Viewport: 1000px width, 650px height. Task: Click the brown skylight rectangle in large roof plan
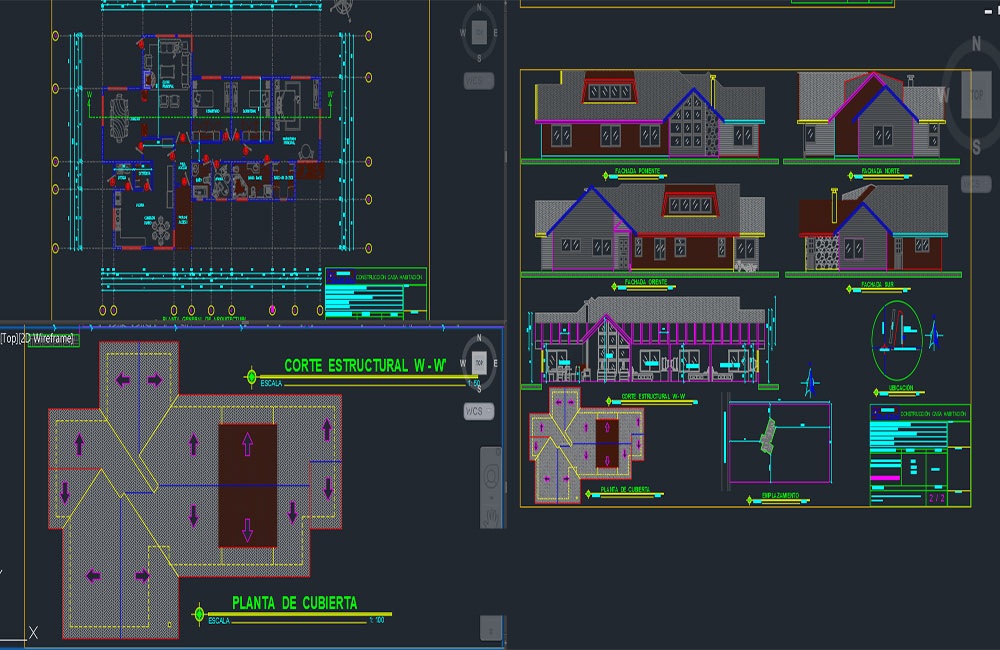click(x=247, y=485)
